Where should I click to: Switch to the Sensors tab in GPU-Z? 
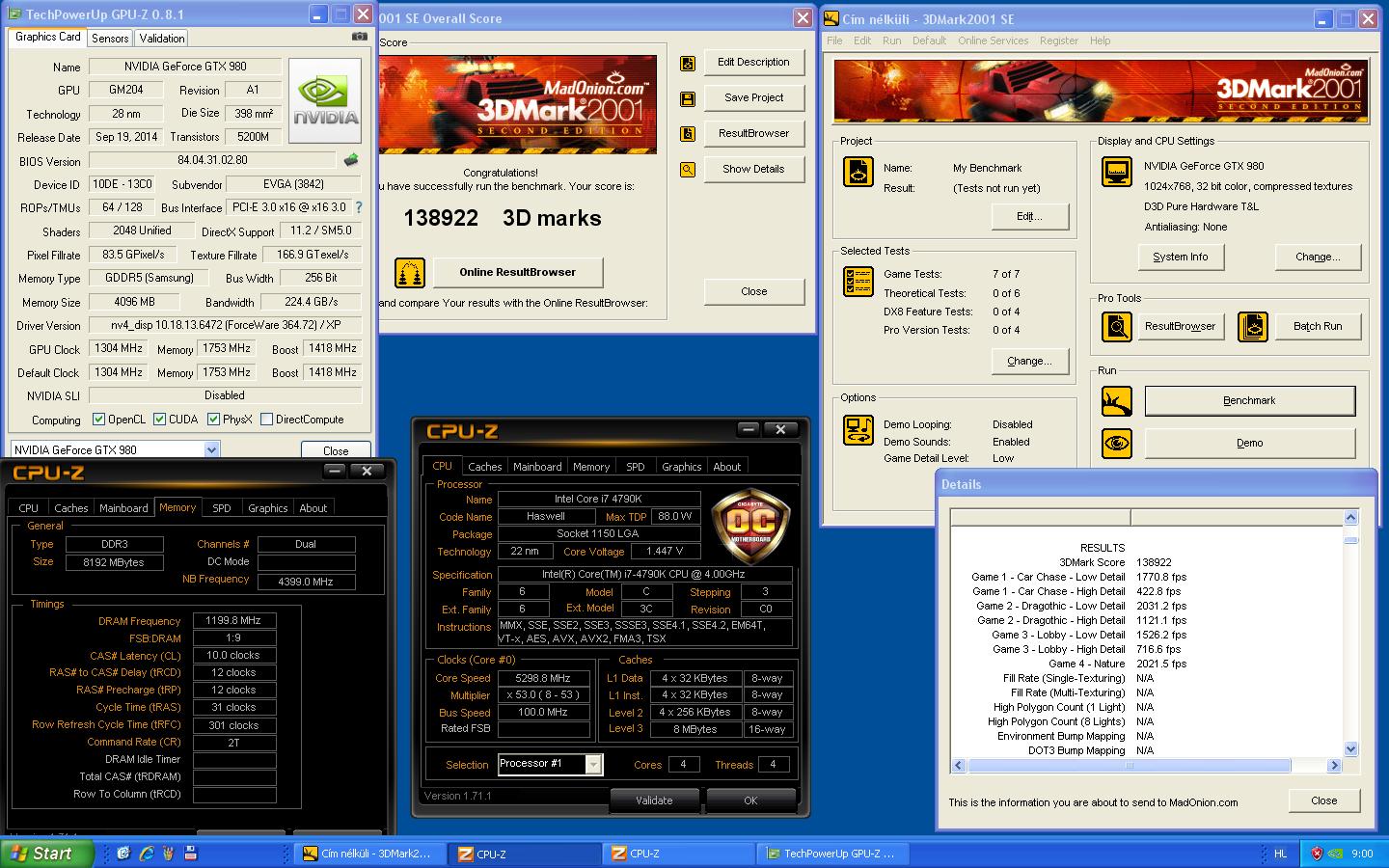[x=110, y=39]
